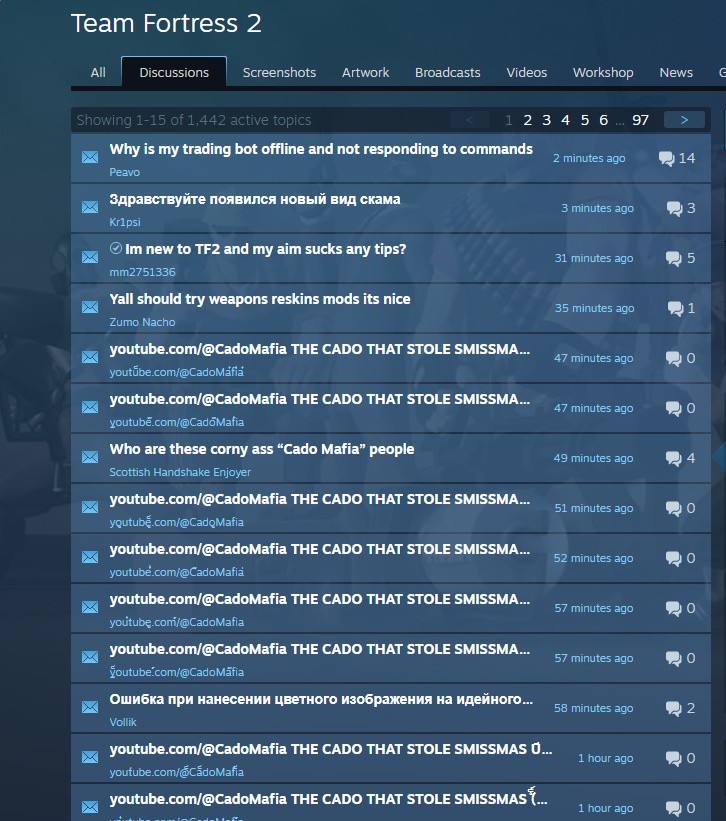Click the Team Fortress 2 title
The image size is (726, 821).
tap(166, 24)
